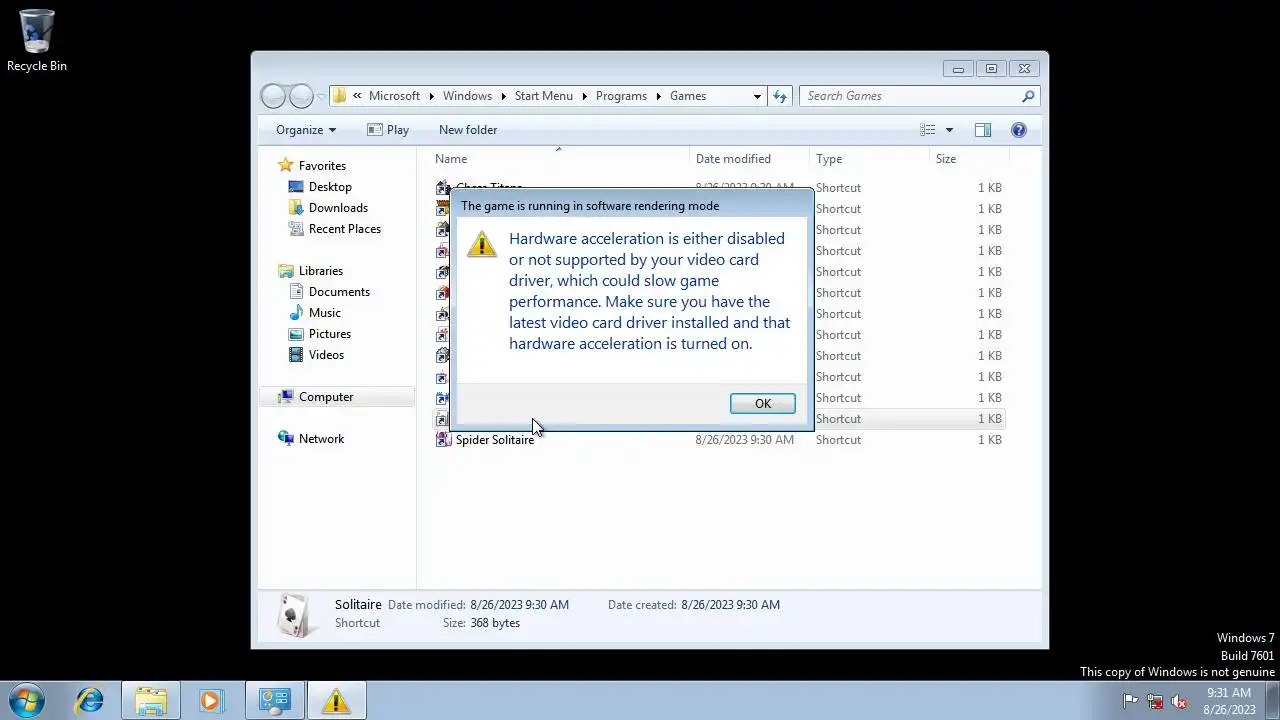Open the Pictures library
Screen dimensions: 1280x720
330,334
